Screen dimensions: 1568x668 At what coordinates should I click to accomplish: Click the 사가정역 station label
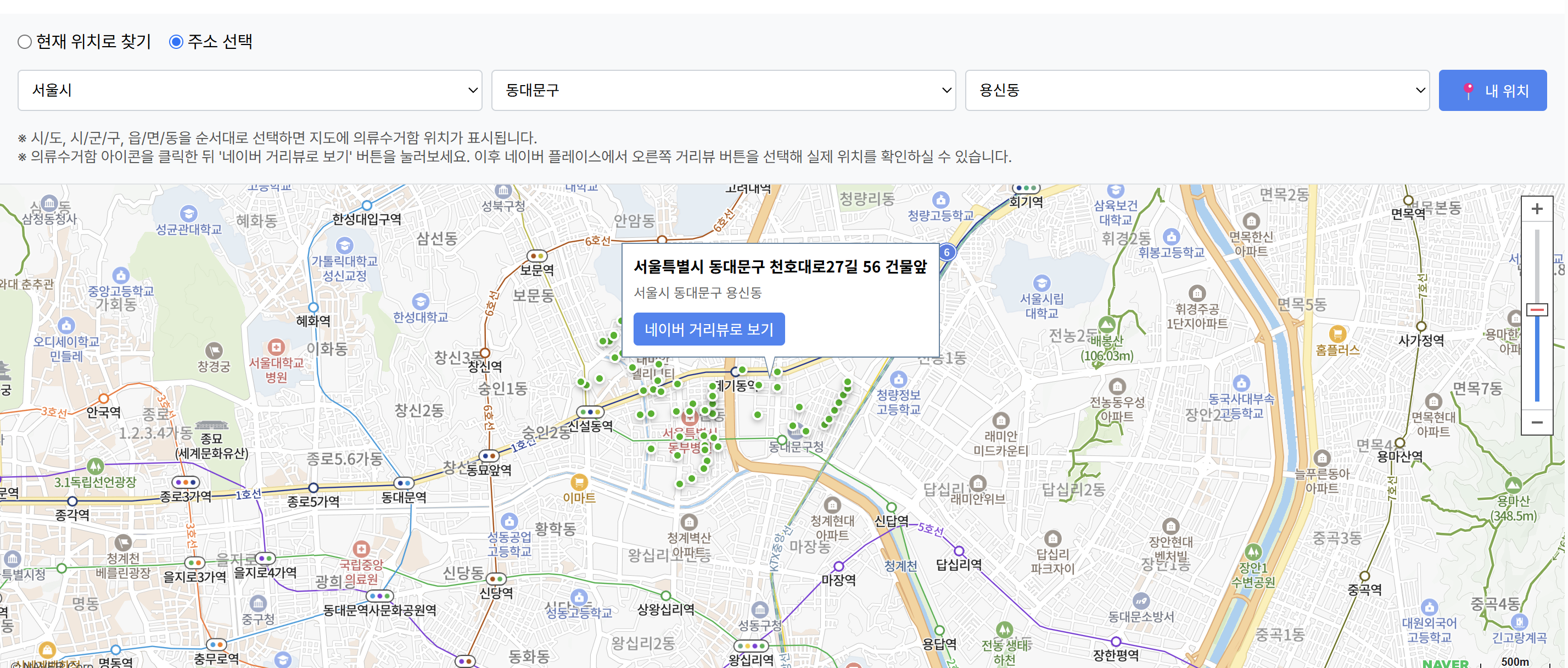click(x=1421, y=341)
